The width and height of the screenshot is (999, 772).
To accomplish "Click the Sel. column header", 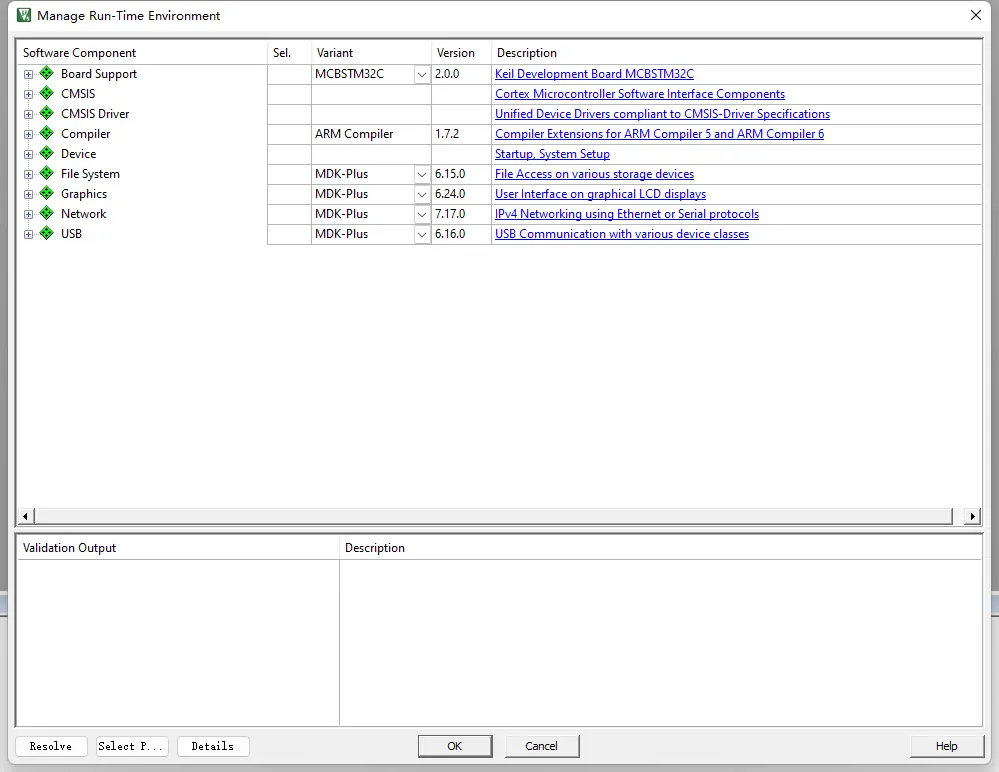I will point(289,53).
